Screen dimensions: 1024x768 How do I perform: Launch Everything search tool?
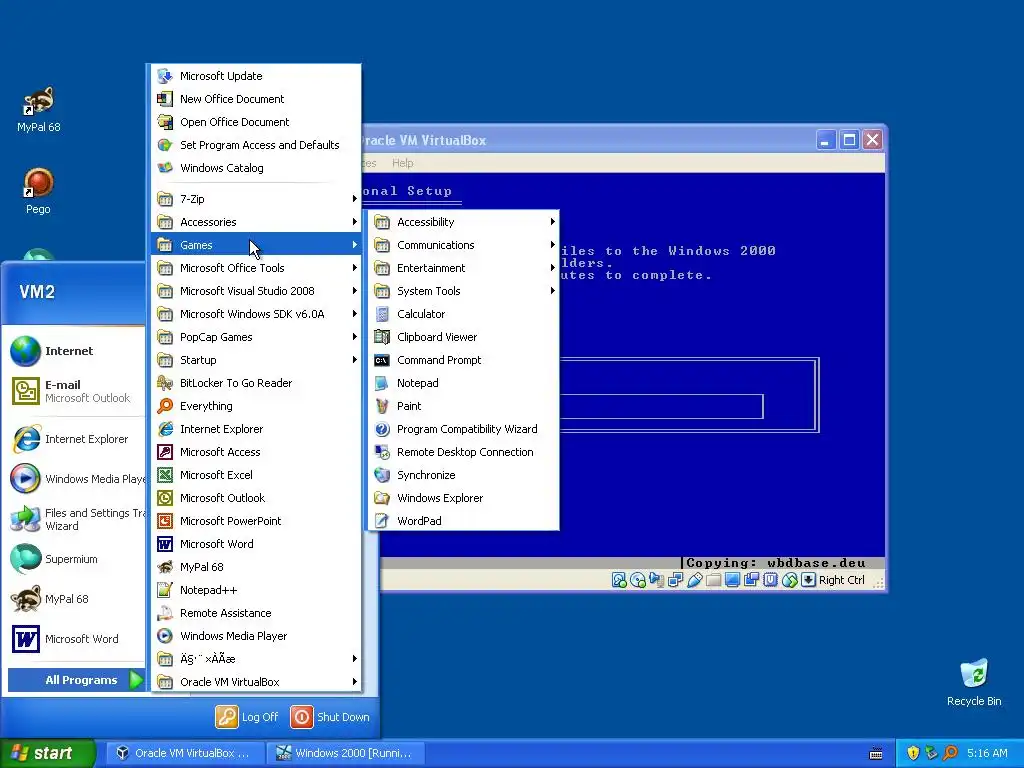[256, 406]
